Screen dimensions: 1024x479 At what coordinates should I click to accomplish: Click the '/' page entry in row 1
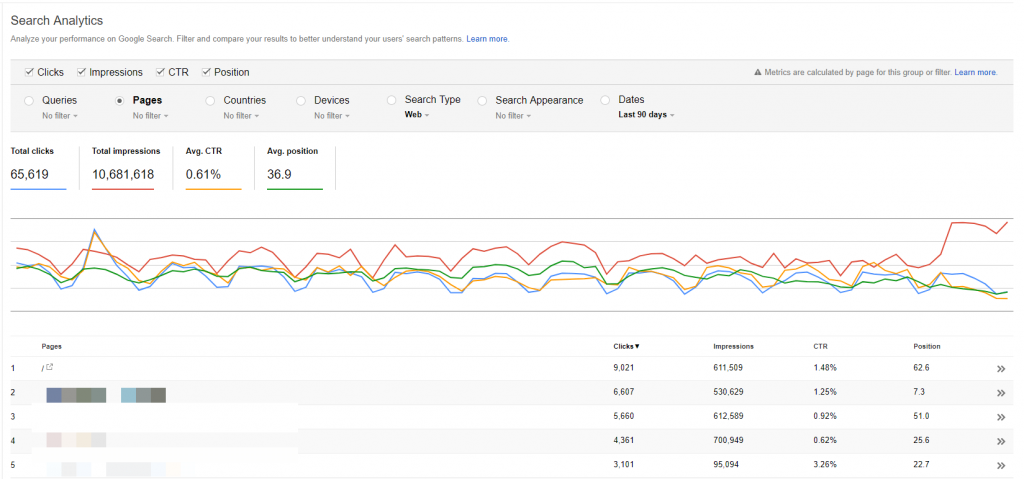pyautogui.click(x=42, y=369)
